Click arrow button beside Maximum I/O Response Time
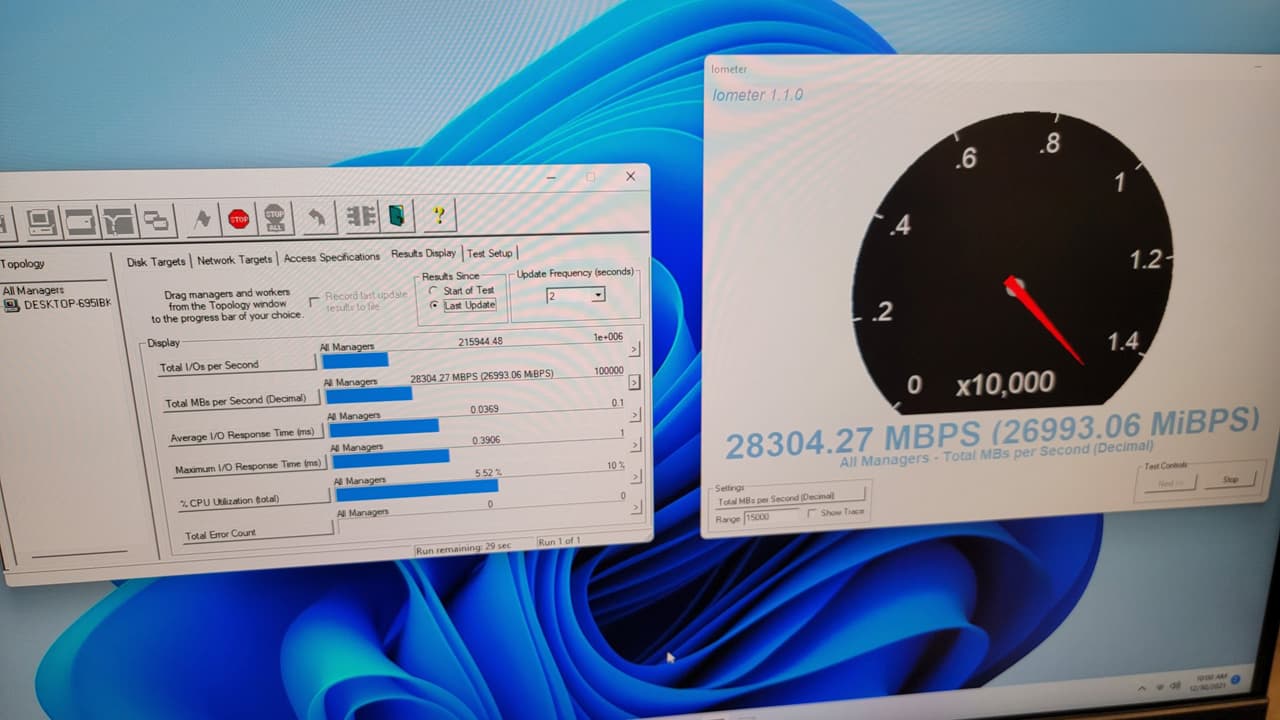Image resolution: width=1280 pixels, height=720 pixels. (x=636, y=446)
